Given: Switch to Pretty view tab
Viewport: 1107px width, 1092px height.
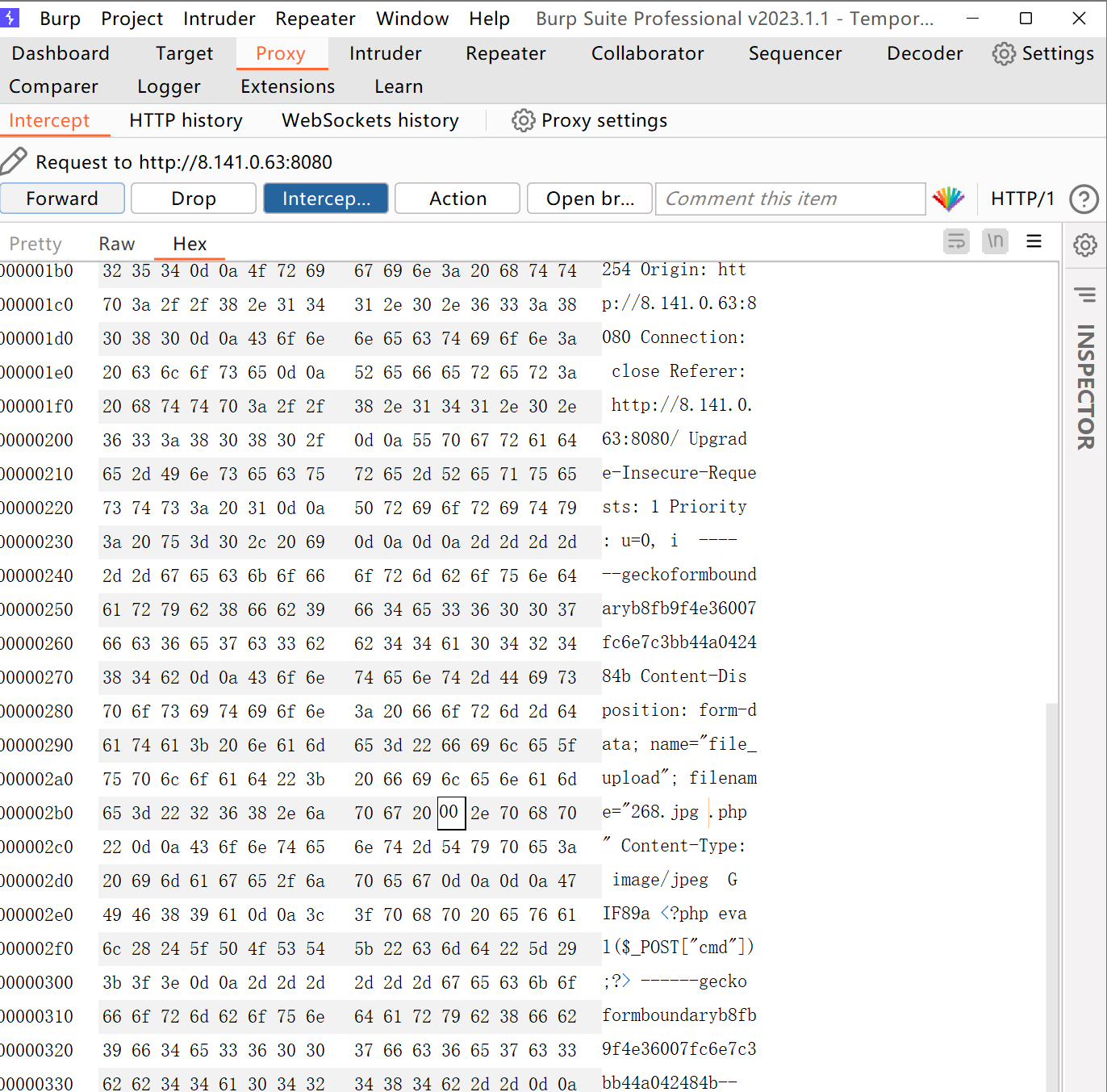Looking at the screenshot, I should tap(36, 244).
